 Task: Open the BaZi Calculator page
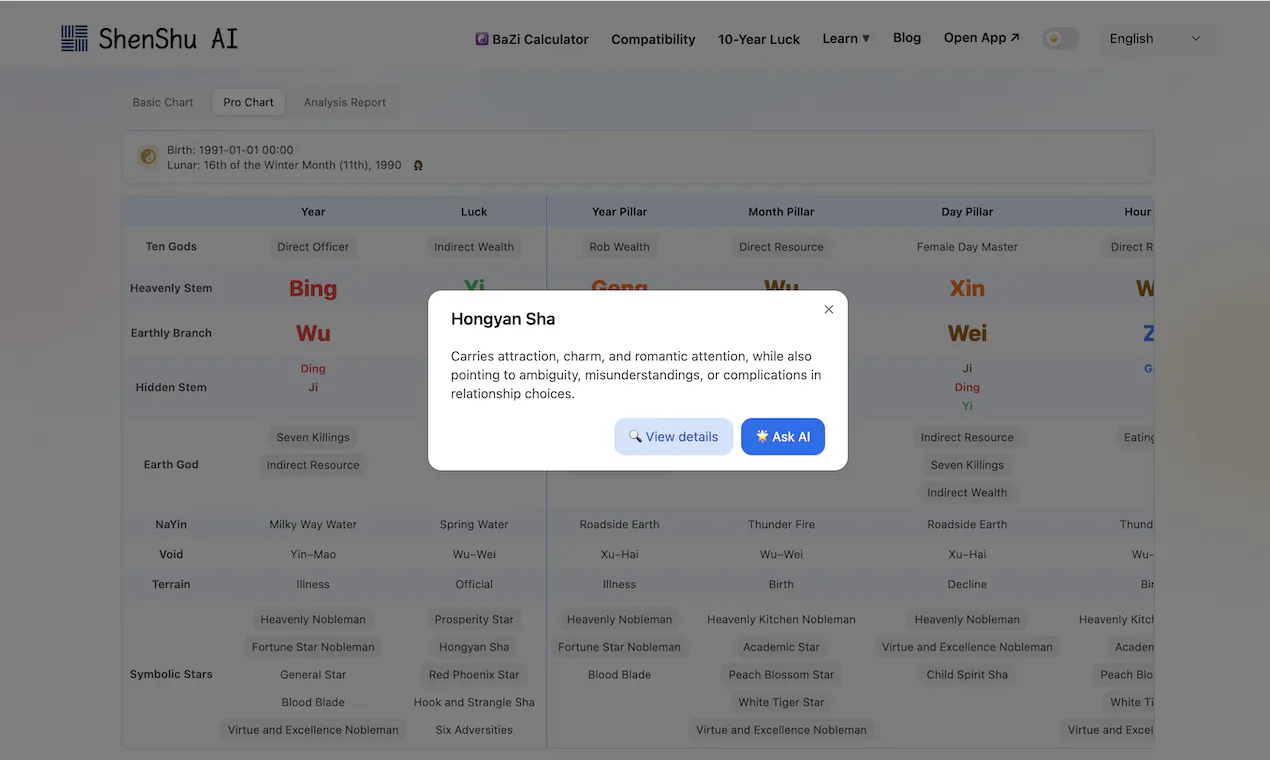pos(532,39)
